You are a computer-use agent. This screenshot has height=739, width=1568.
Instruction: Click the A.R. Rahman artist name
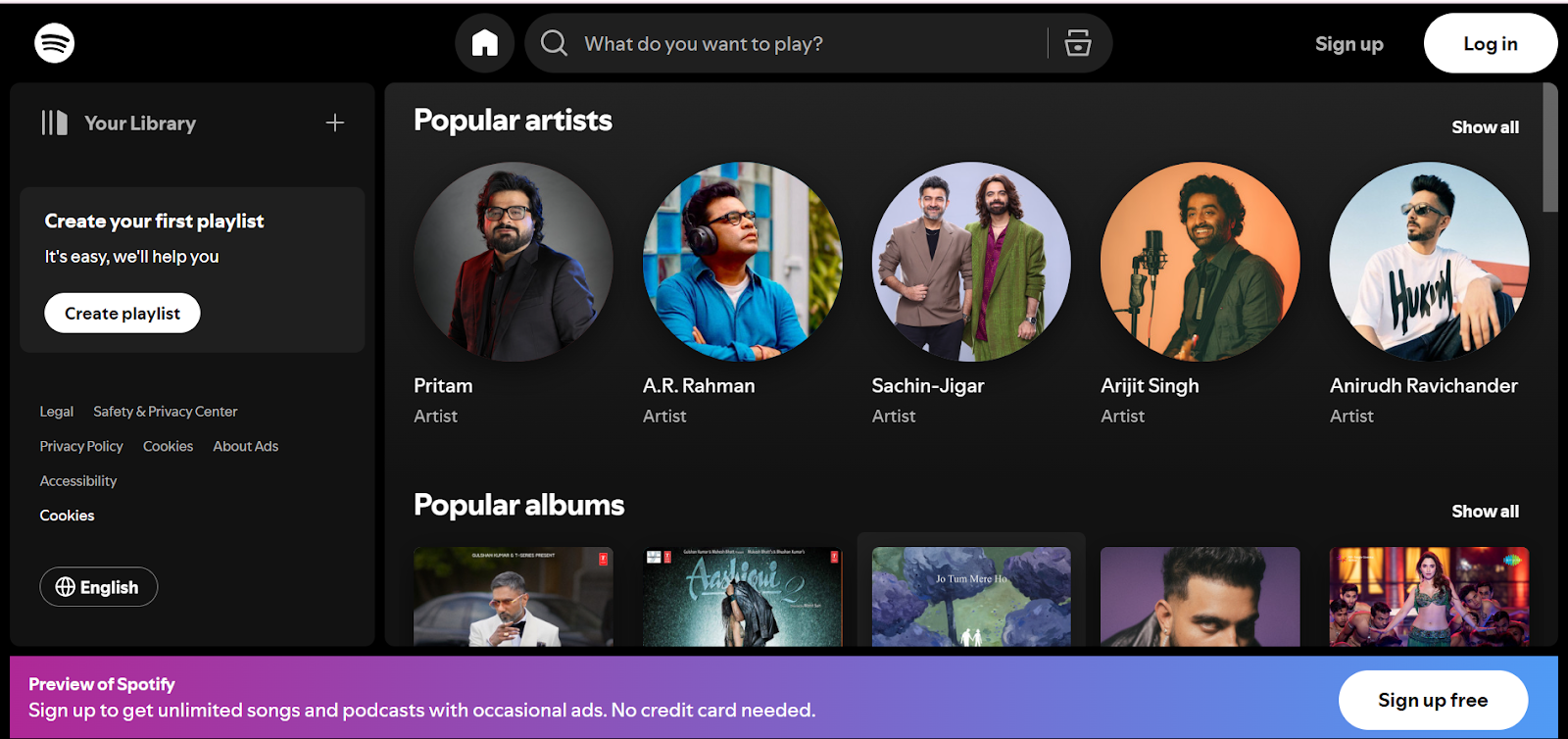pos(699,386)
